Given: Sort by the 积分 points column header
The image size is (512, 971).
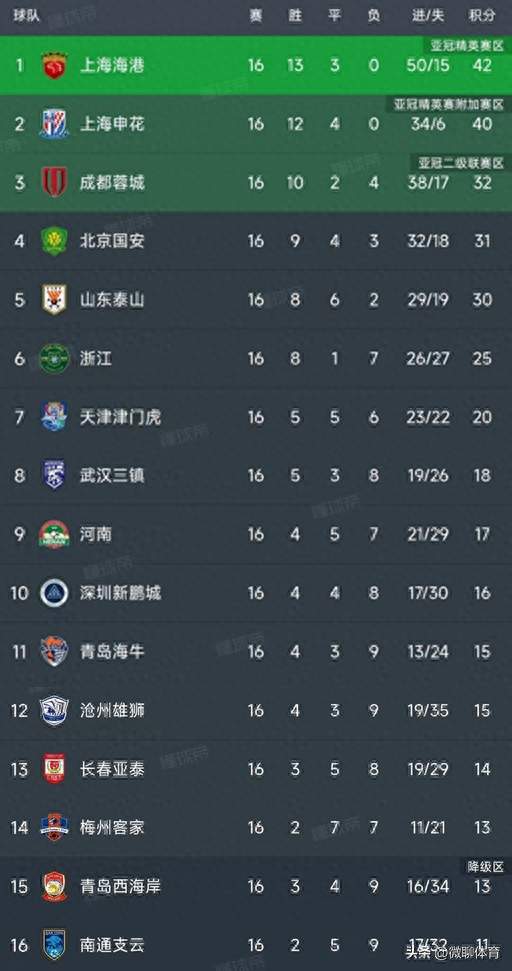Looking at the screenshot, I should [482, 15].
